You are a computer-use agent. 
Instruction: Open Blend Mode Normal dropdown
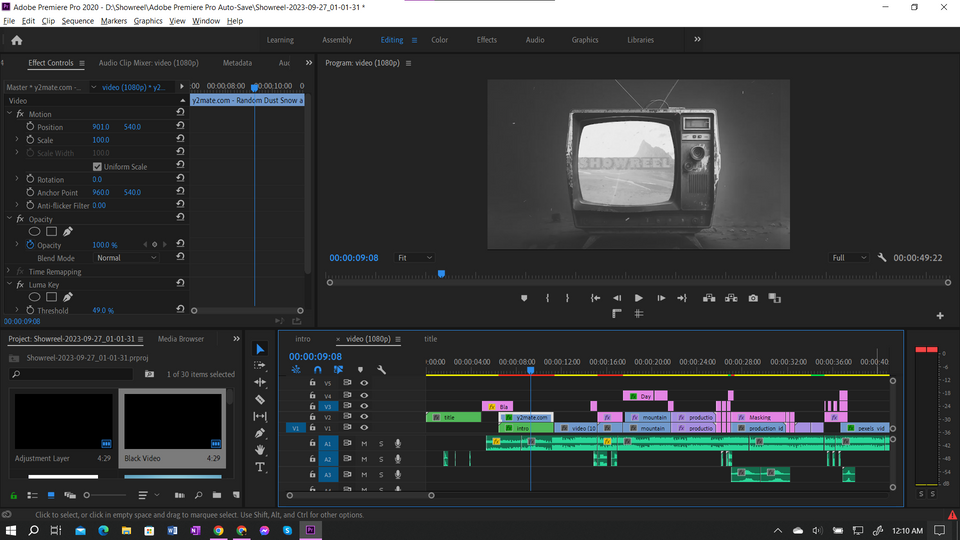click(x=127, y=258)
